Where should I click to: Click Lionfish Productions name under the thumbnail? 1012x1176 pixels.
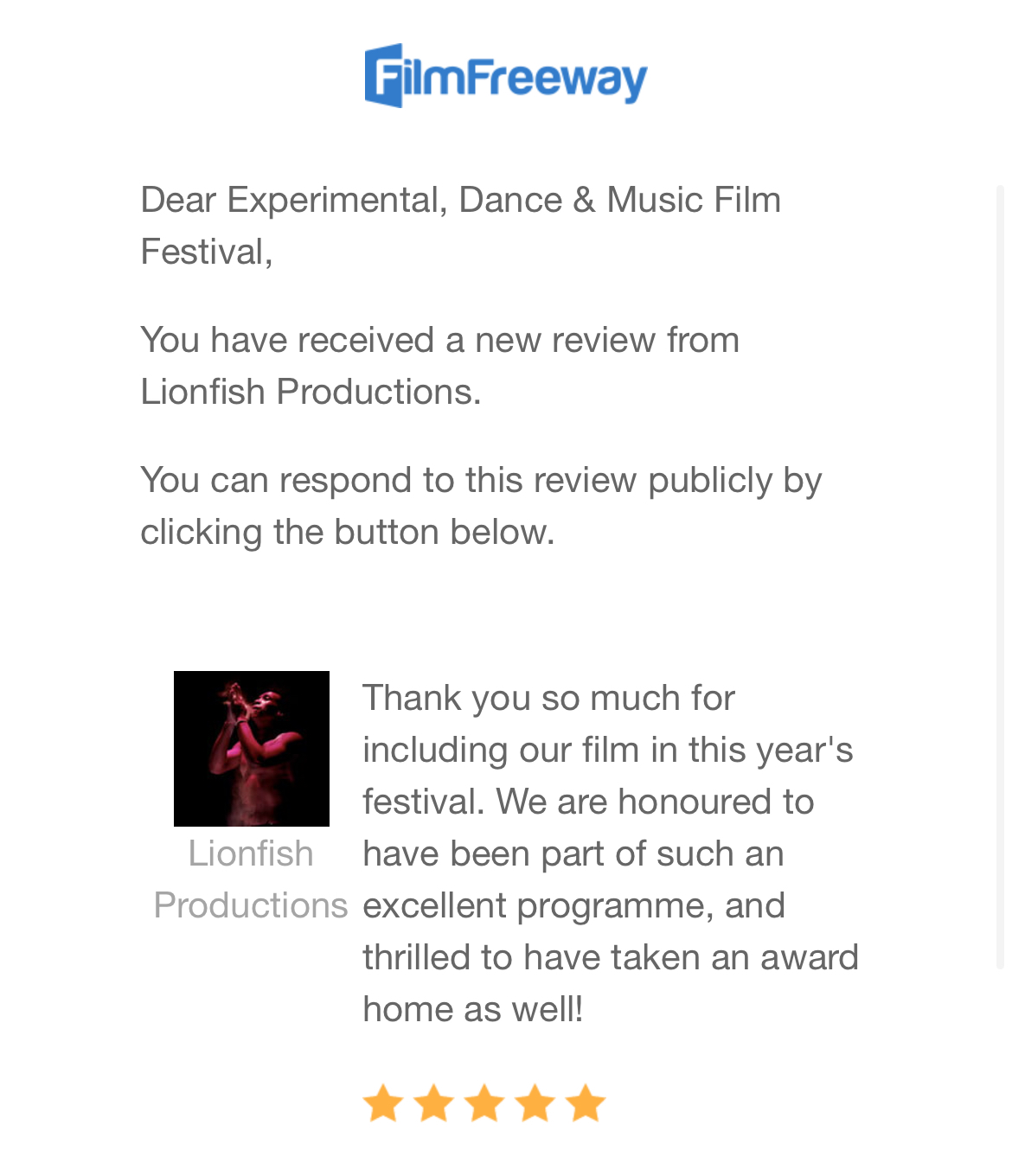coord(251,879)
